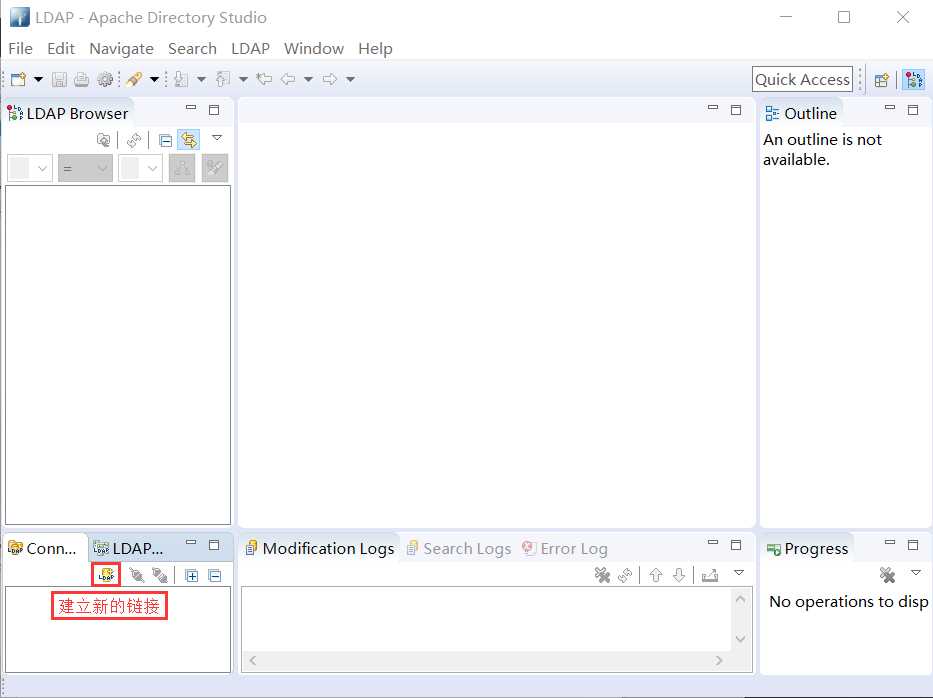Click Collapse All in Connections panel
Viewport: 933px width, 698px height.
215,575
